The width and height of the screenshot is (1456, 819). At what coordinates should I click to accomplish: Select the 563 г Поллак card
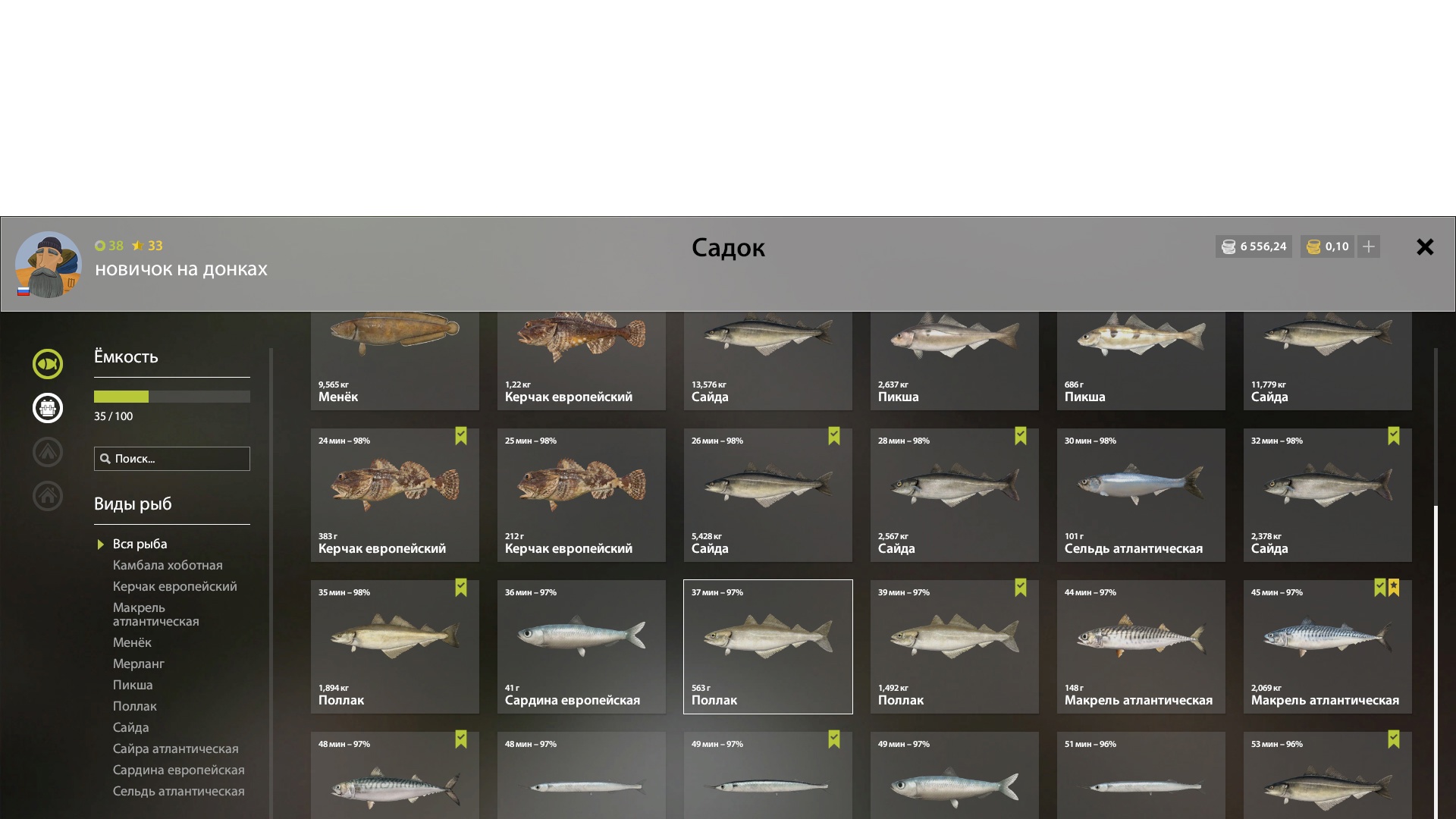coord(768,647)
